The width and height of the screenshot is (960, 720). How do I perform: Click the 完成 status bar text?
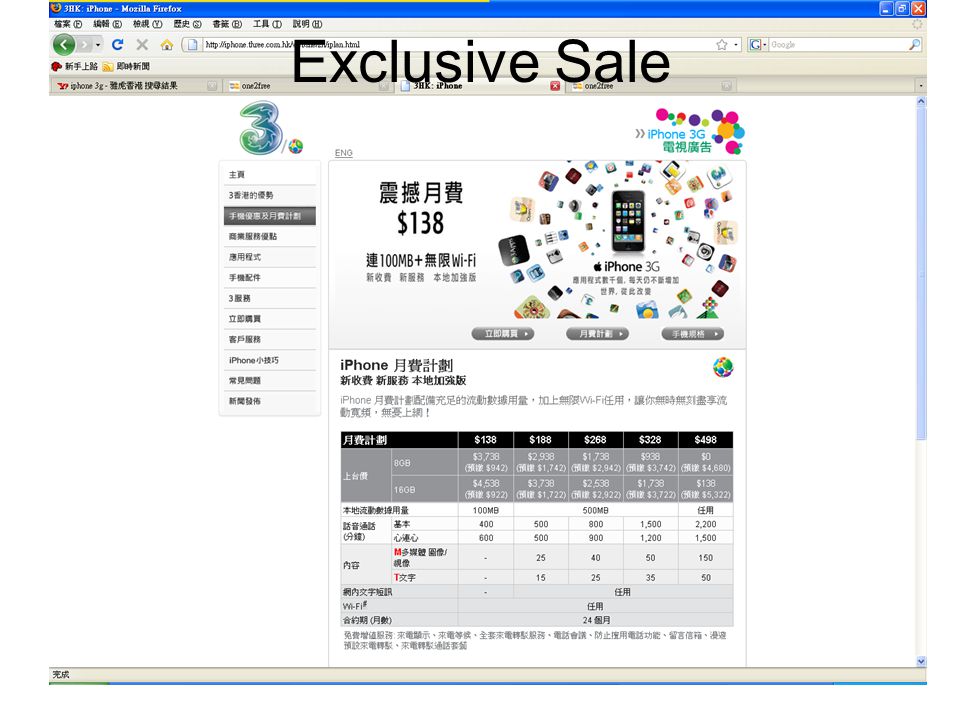coord(61,674)
